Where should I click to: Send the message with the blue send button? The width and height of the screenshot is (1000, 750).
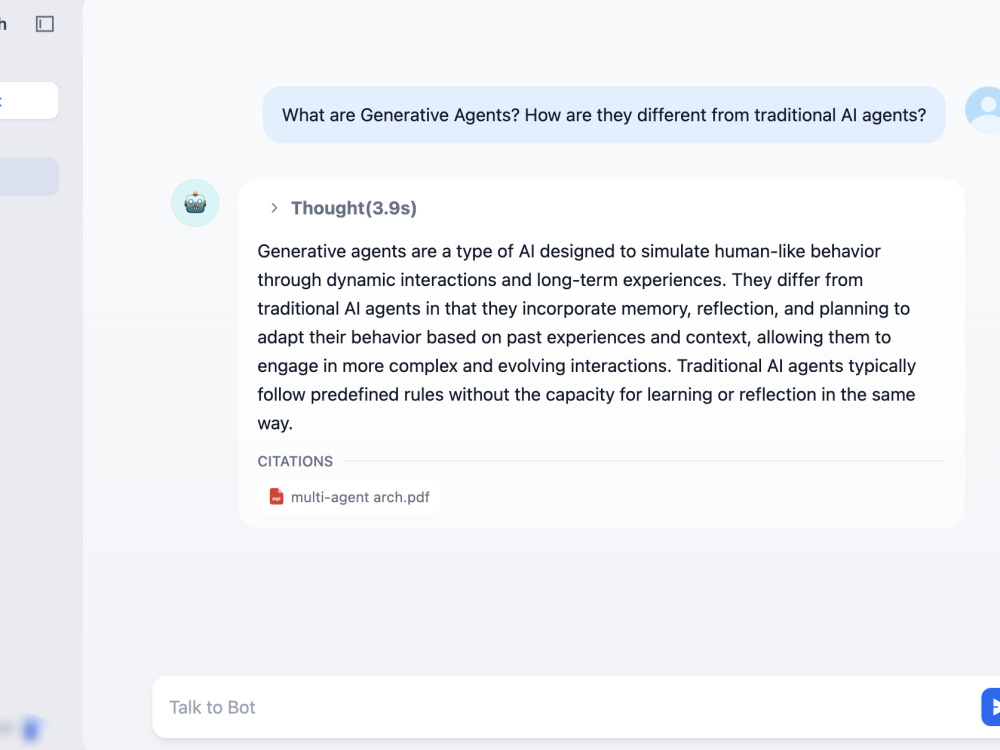(x=991, y=707)
